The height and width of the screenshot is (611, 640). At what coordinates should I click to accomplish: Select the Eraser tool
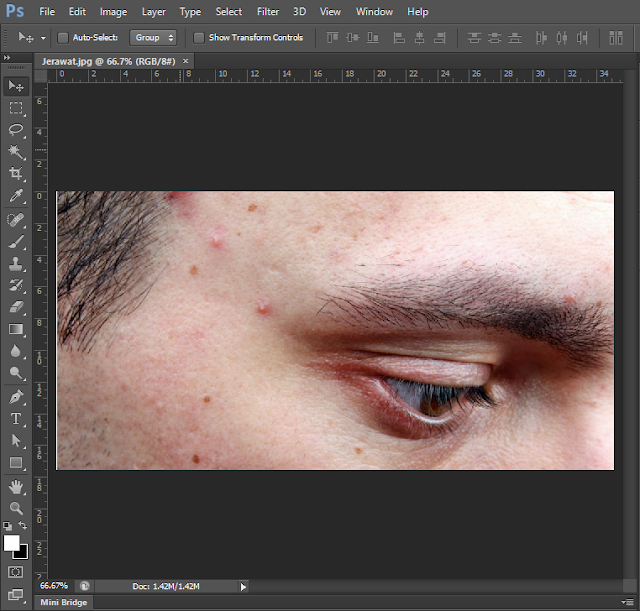tap(16, 307)
